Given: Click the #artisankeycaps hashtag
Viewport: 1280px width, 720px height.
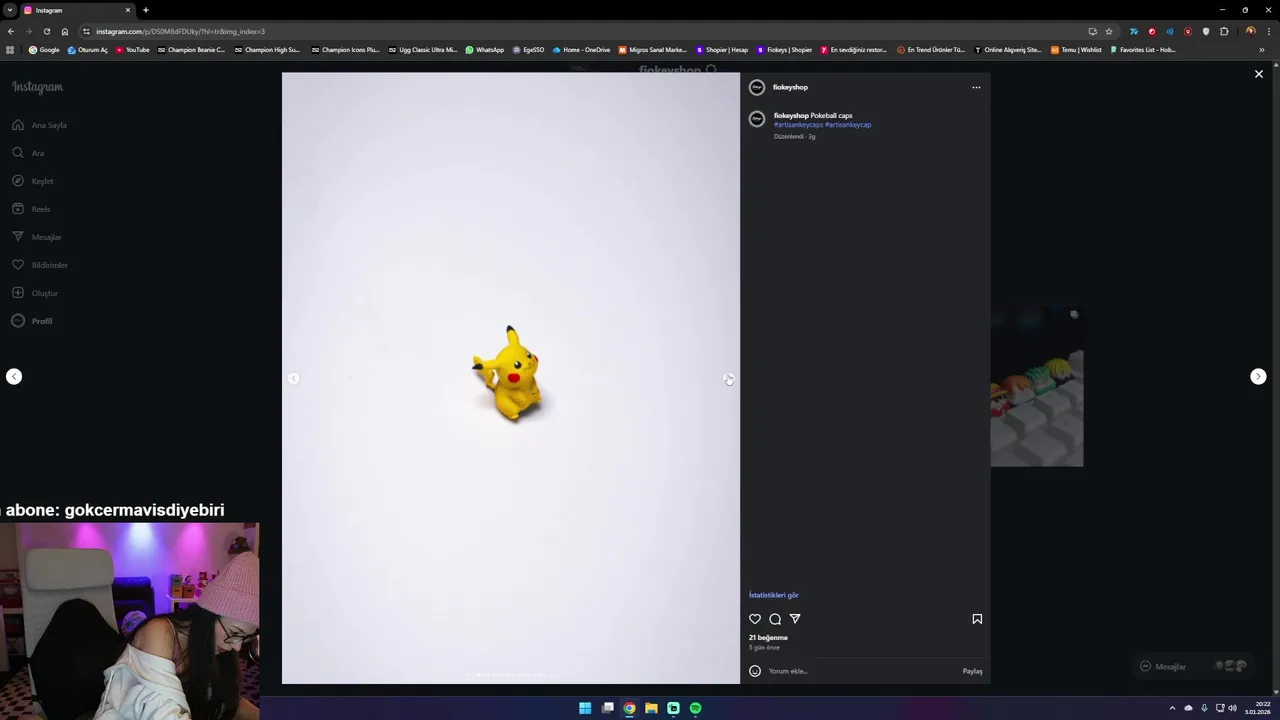Looking at the screenshot, I should (x=798, y=125).
